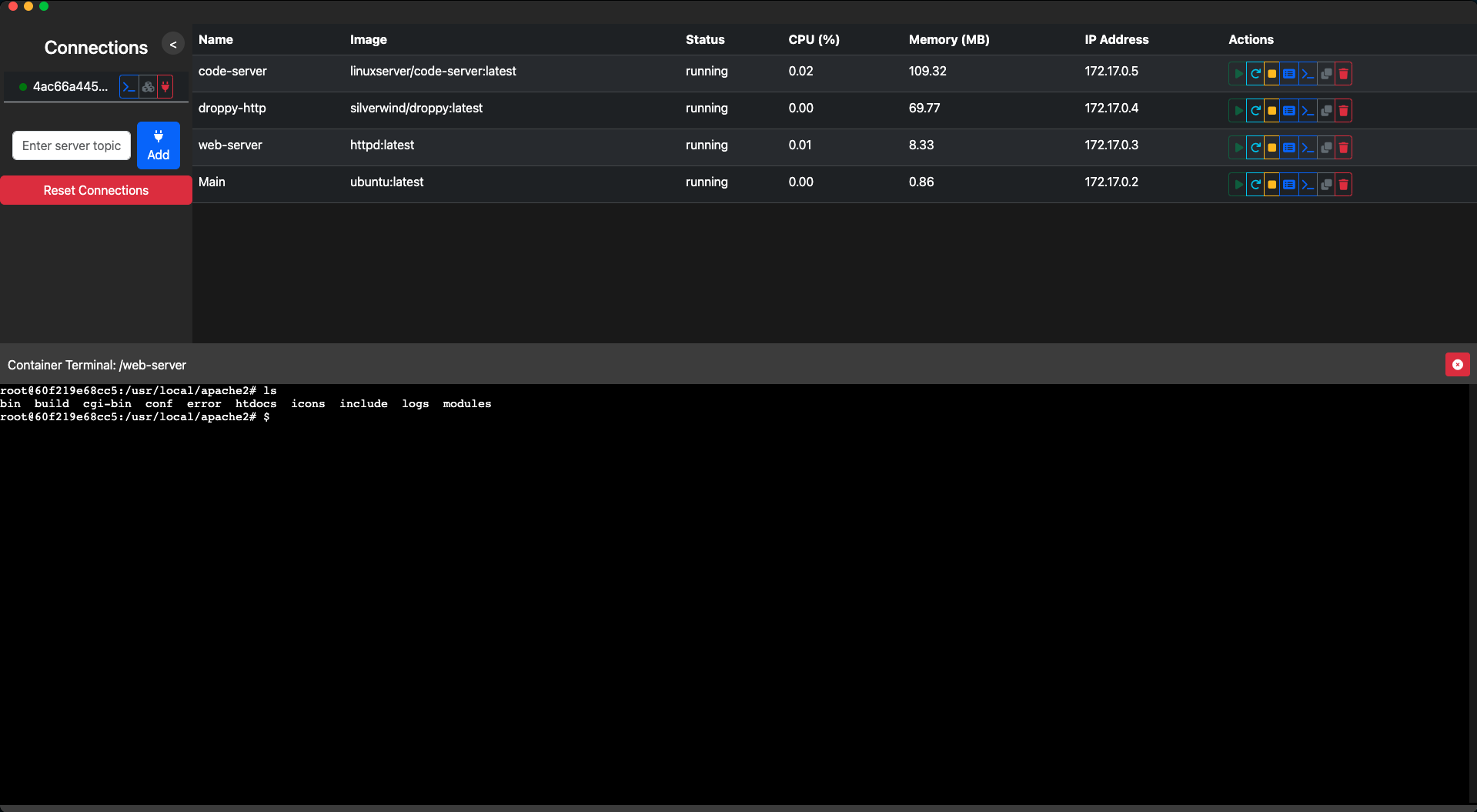
Task: Stop the web-server container
Action: [1272, 148]
